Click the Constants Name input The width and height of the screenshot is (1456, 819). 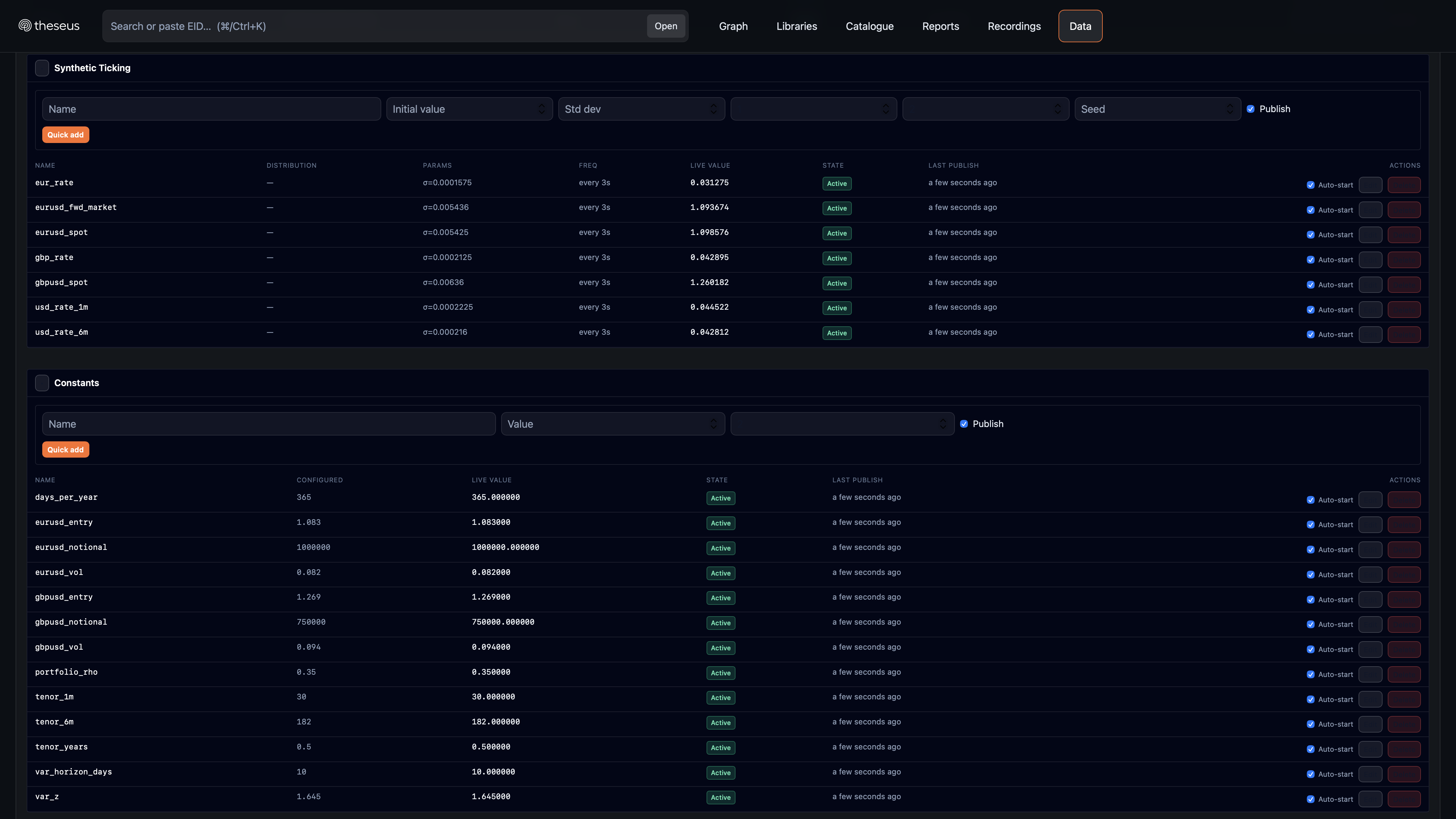pos(268,424)
